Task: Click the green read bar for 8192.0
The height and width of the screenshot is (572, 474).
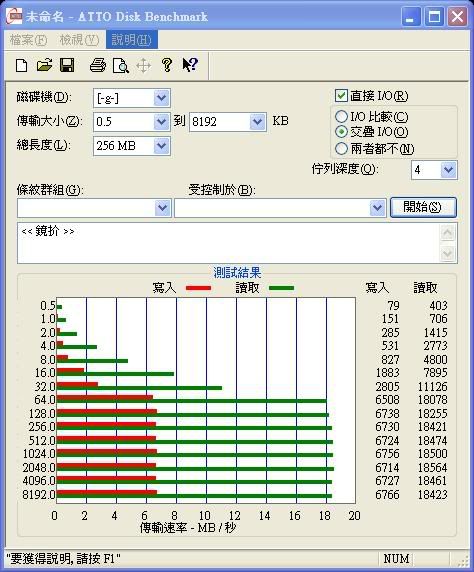Action: (x=194, y=496)
